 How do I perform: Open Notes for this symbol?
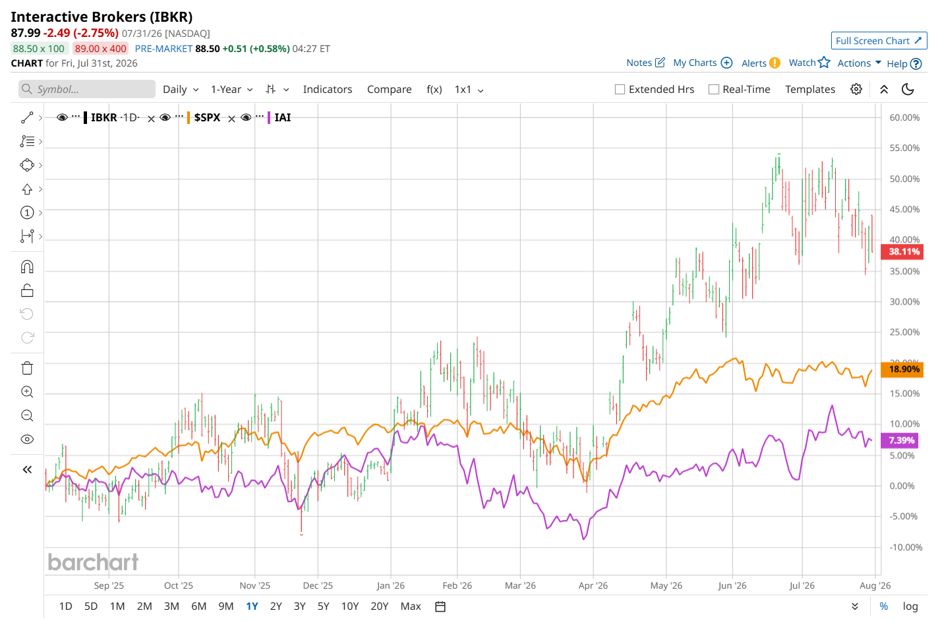tap(645, 62)
